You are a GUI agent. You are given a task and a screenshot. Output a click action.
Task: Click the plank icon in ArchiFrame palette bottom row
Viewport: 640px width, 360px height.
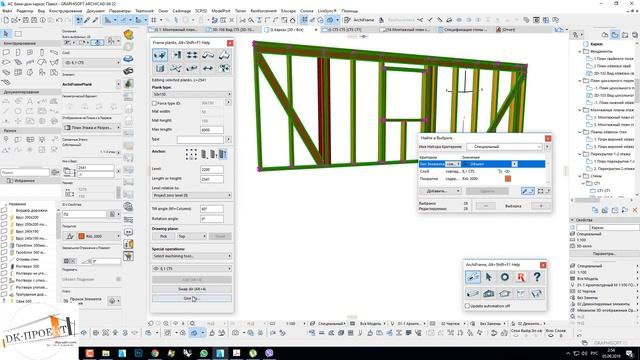[473, 293]
